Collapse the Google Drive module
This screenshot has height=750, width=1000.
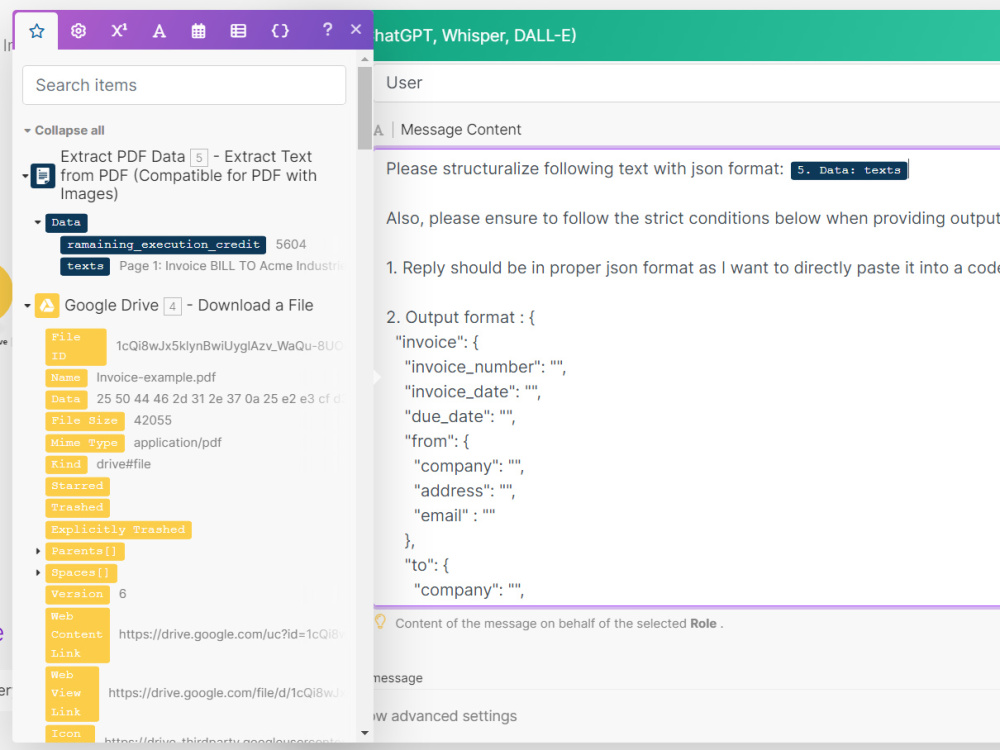(27, 305)
